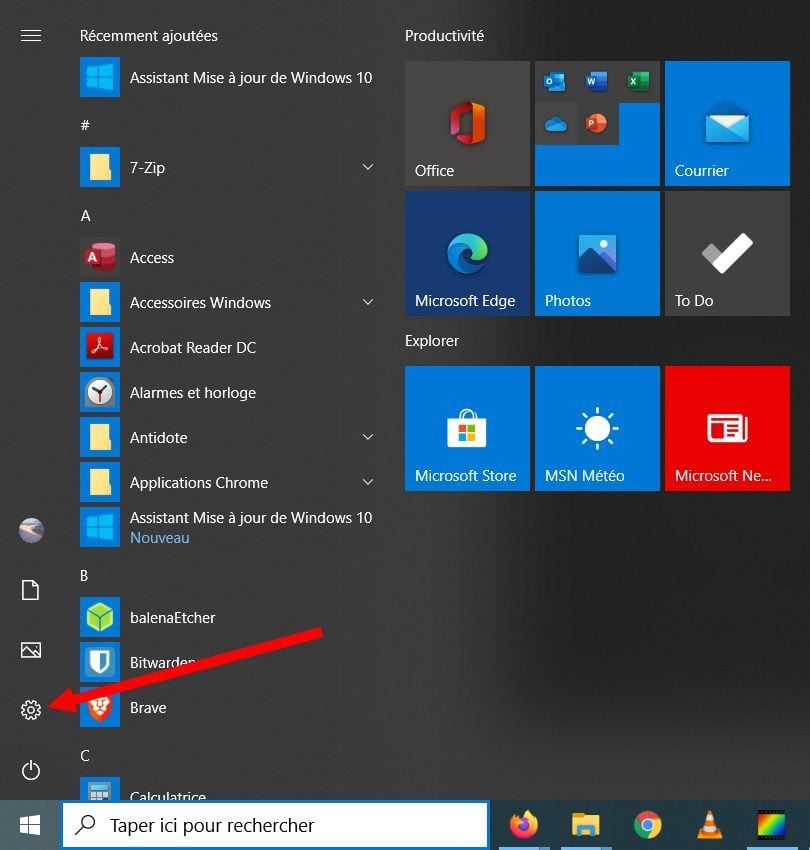Expand the Accessoires Windows chevron
Image resolution: width=810 pixels, height=850 pixels.
click(x=368, y=302)
